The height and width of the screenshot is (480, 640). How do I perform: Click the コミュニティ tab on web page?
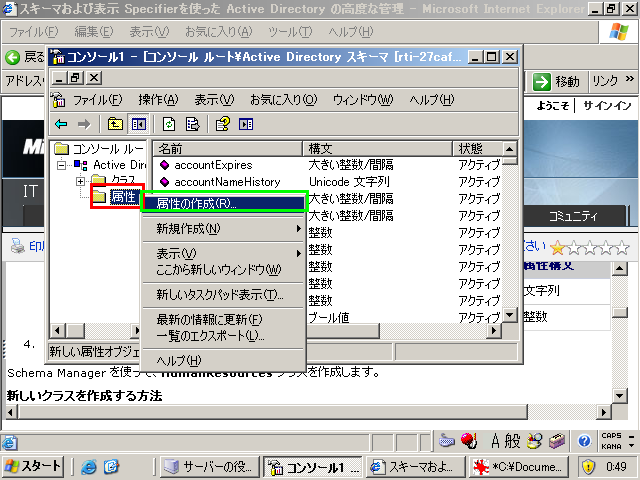coord(573,216)
